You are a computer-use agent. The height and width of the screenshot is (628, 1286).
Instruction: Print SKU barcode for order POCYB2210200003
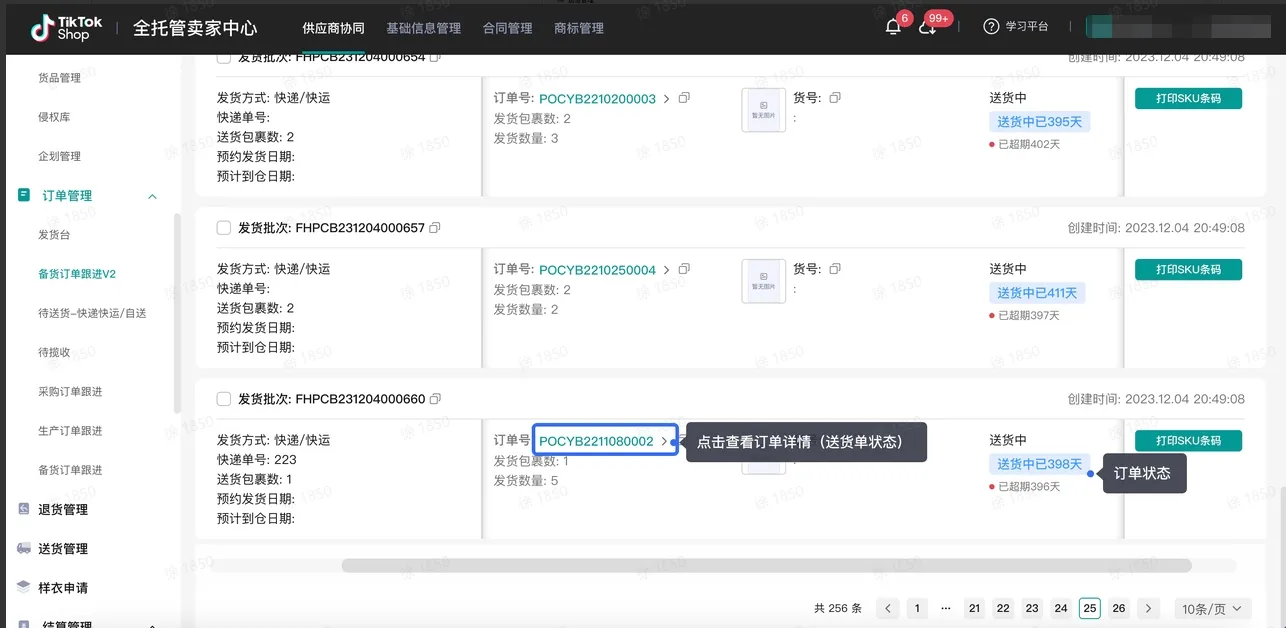pos(1188,98)
